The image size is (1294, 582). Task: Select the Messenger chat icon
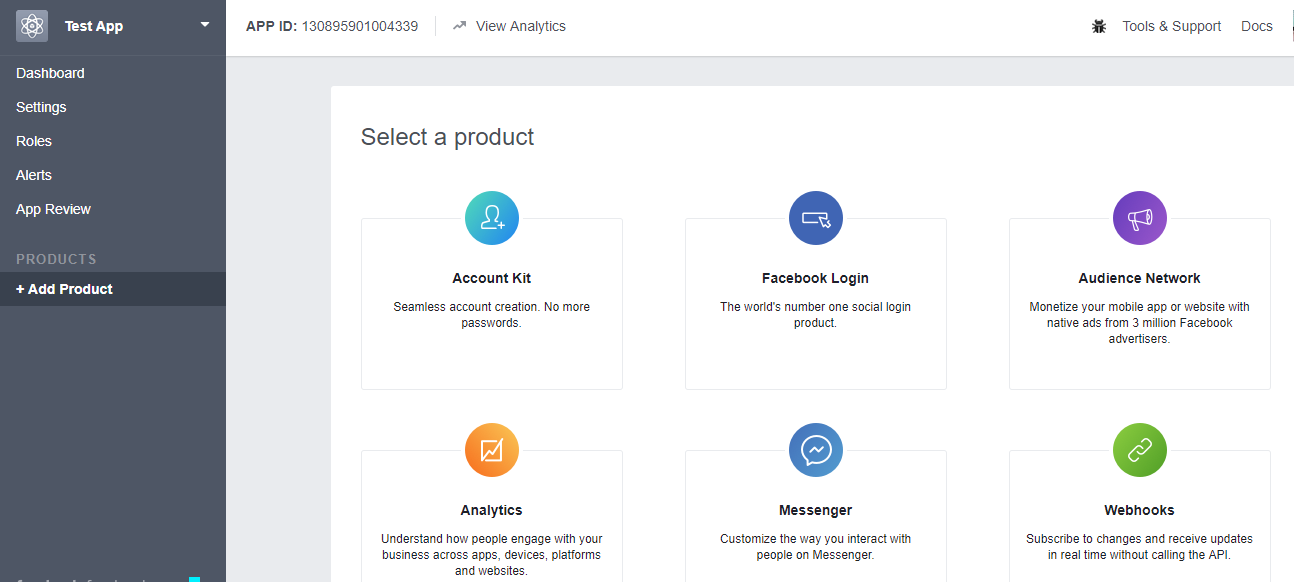point(816,450)
